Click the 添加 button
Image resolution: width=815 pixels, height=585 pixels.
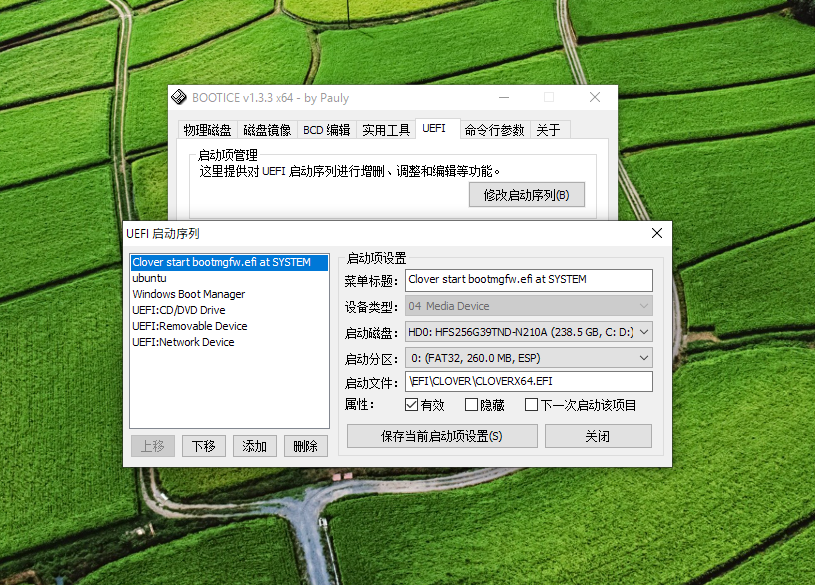pyautogui.click(x=254, y=446)
